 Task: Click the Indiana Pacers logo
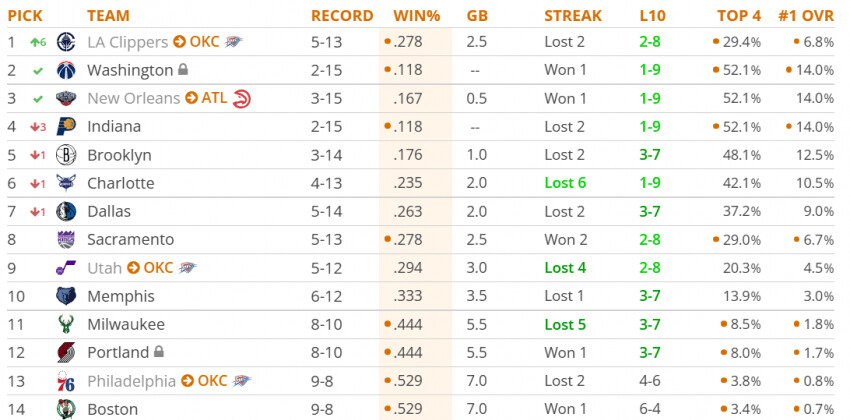click(x=66, y=126)
